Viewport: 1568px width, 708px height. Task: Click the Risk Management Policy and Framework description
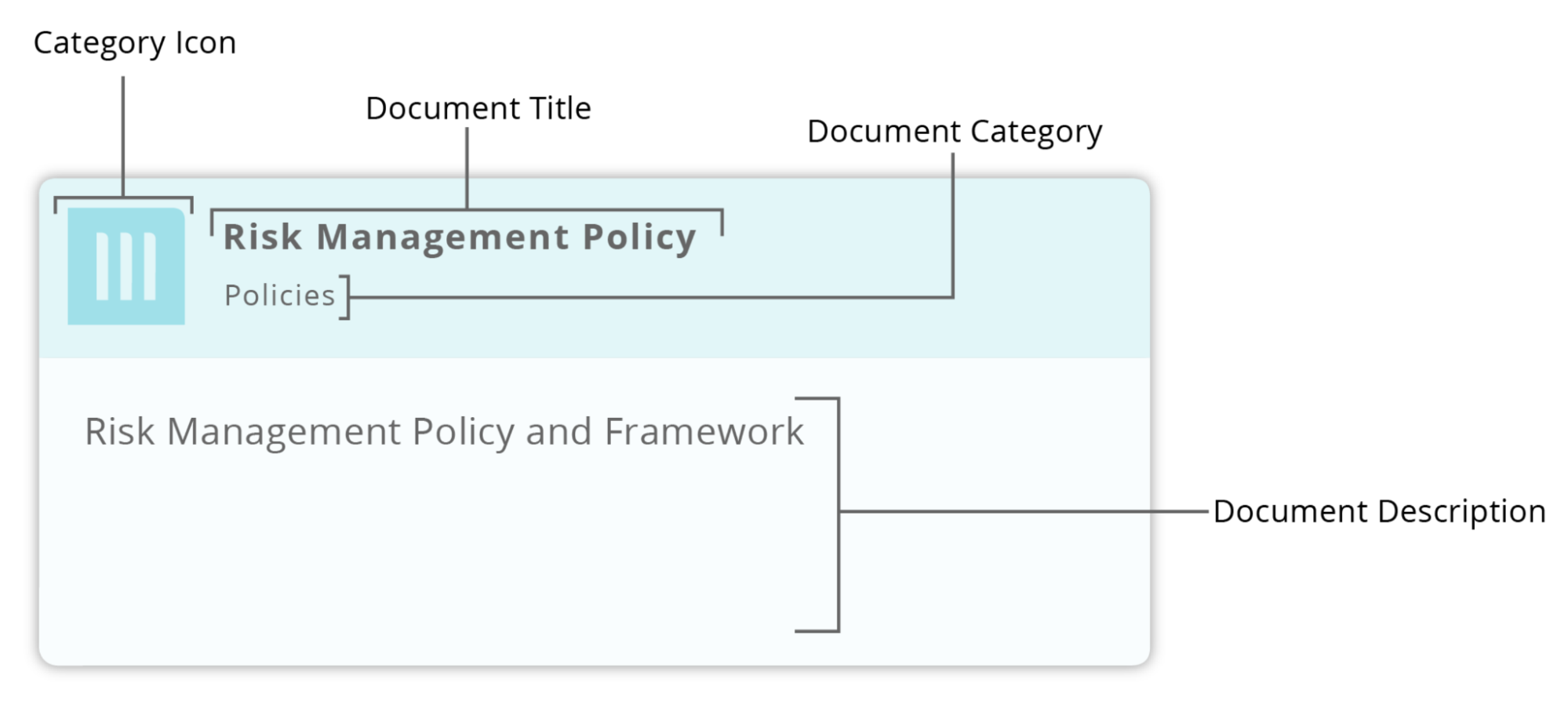point(444,431)
